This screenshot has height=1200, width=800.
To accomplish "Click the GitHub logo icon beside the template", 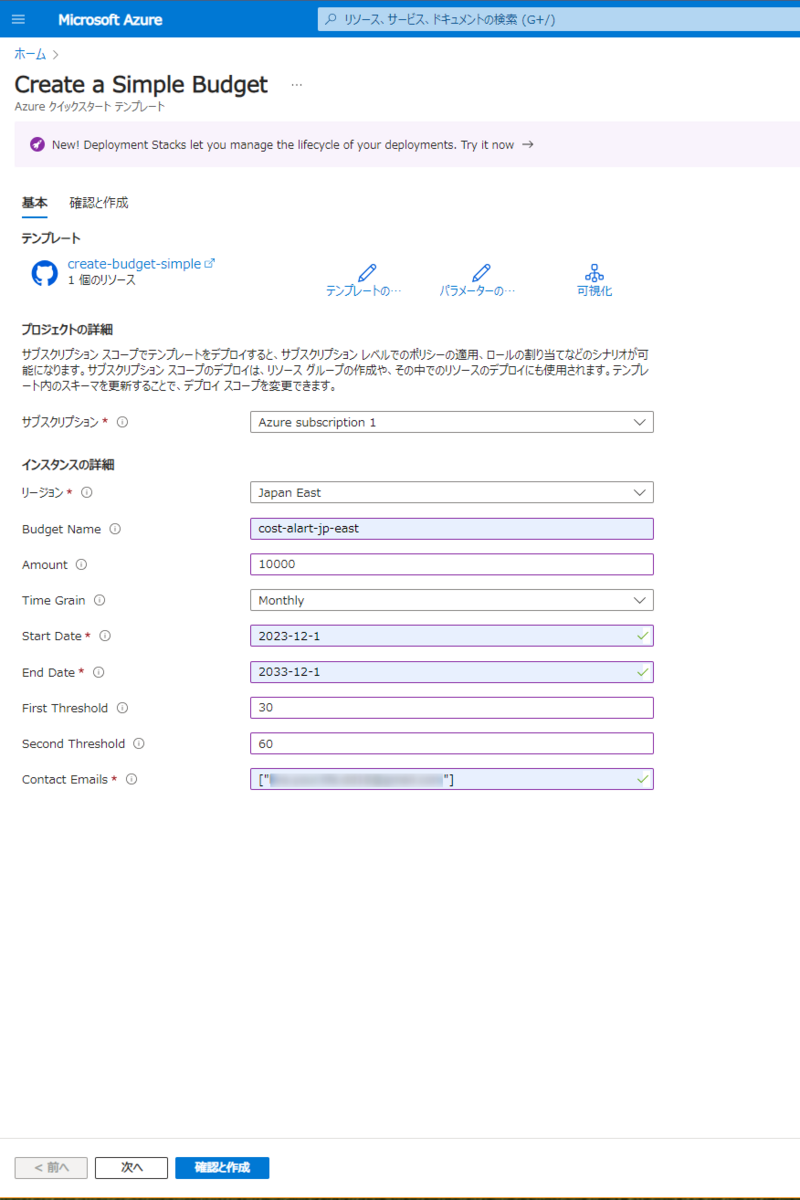I will tap(45, 274).
